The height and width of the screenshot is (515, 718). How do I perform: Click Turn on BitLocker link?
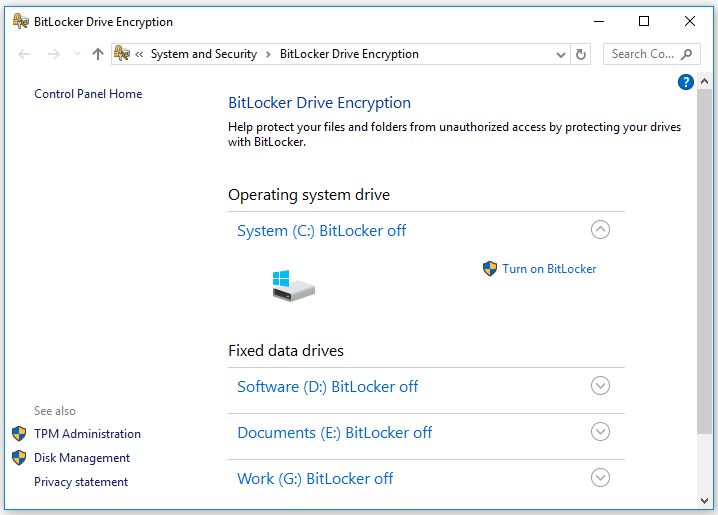tap(549, 269)
